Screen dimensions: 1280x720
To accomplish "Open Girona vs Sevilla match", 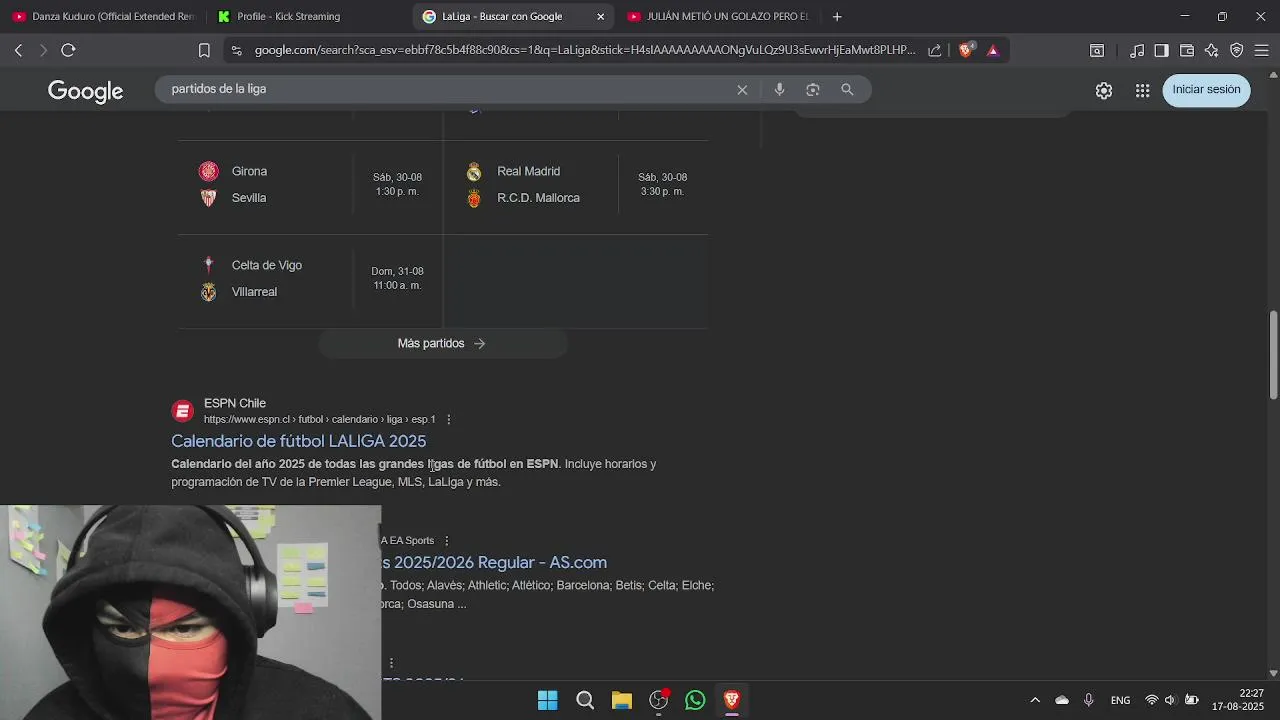I will (x=311, y=184).
